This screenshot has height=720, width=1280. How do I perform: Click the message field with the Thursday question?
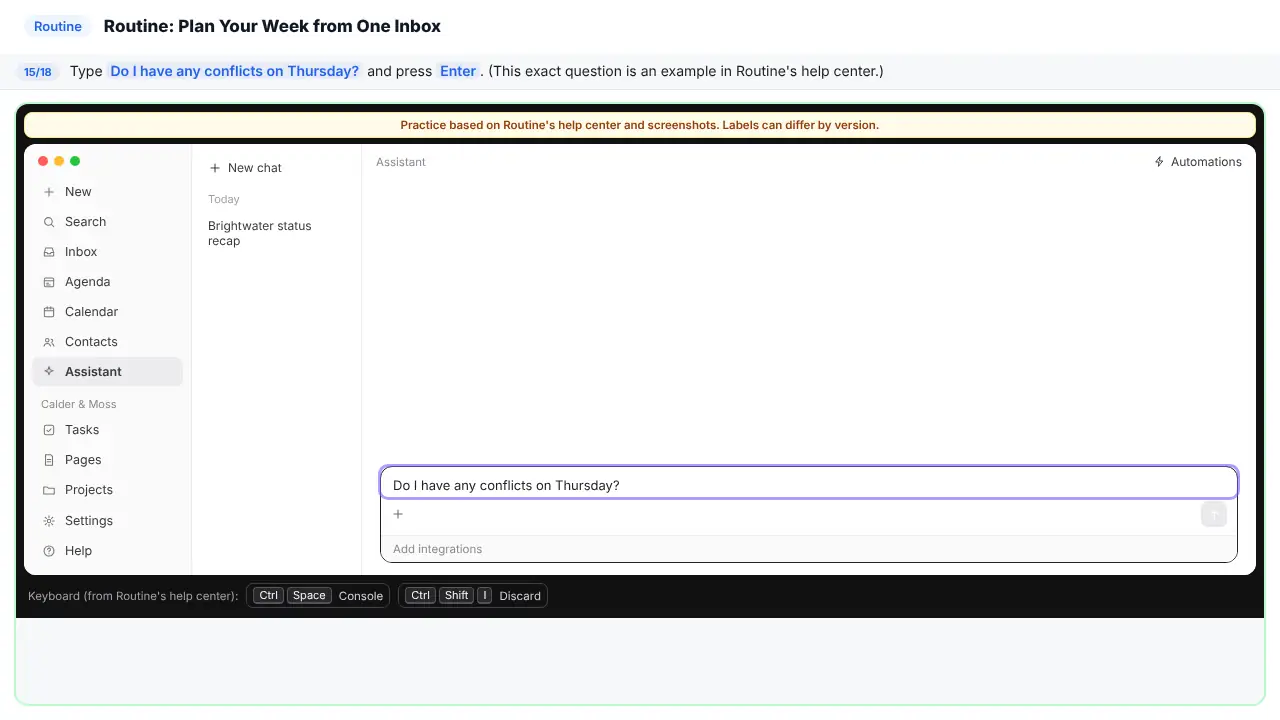pyautogui.click(x=809, y=485)
